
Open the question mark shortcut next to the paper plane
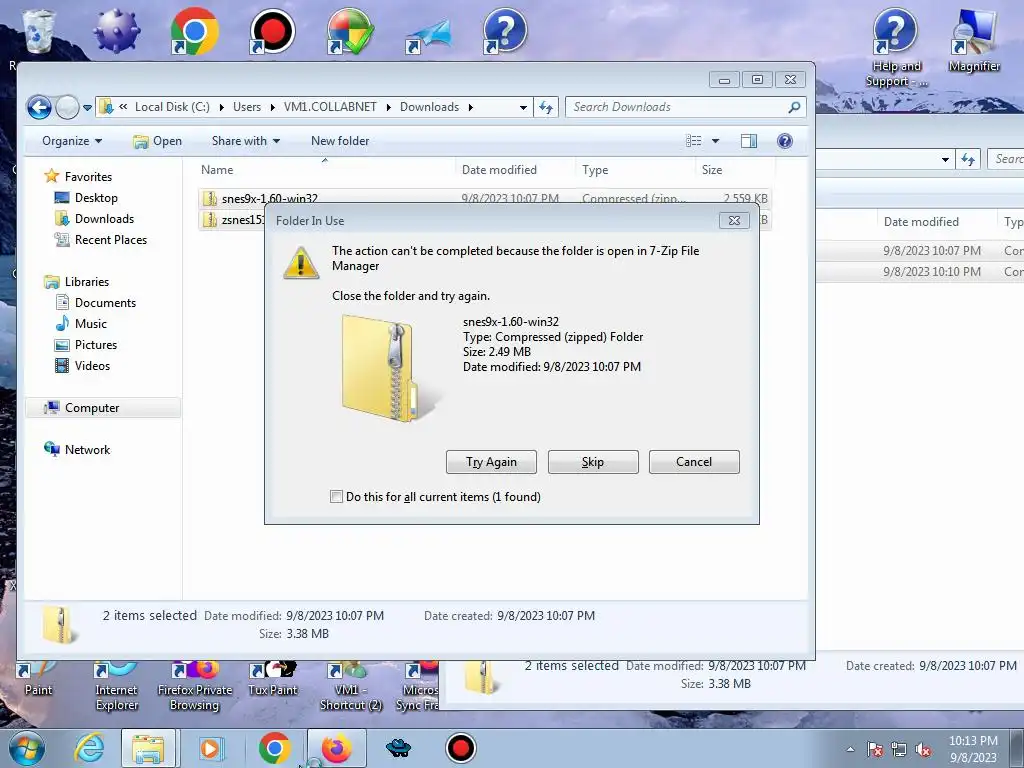[x=505, y=31]
